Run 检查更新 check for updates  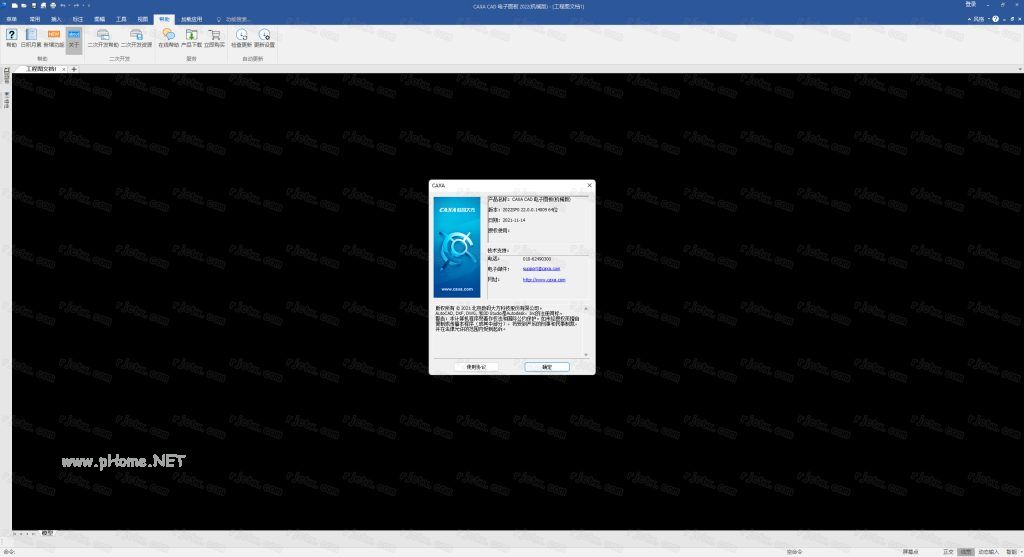(x=243, y=37)
